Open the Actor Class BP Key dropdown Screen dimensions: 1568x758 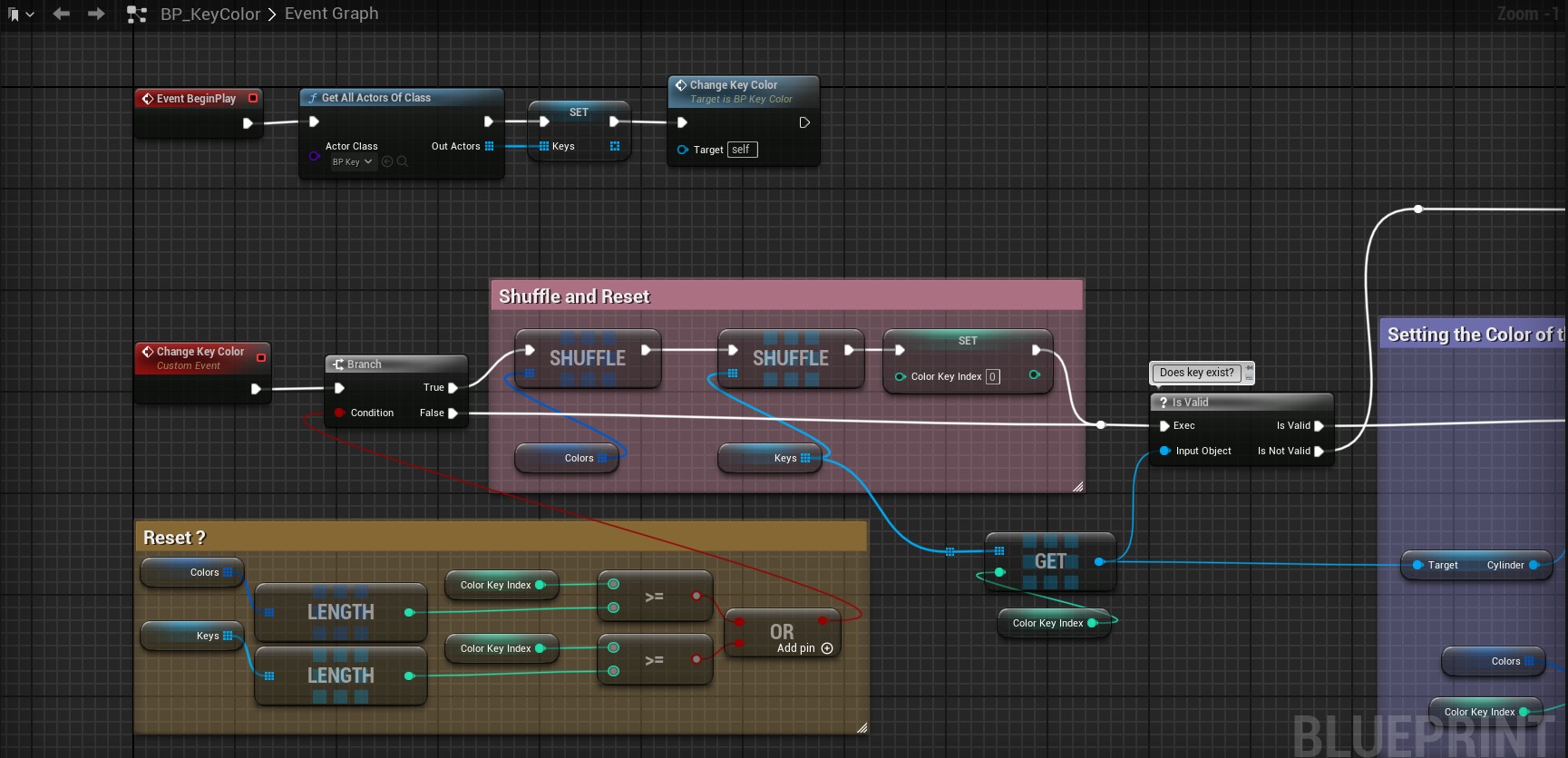[x=353, y=162]
